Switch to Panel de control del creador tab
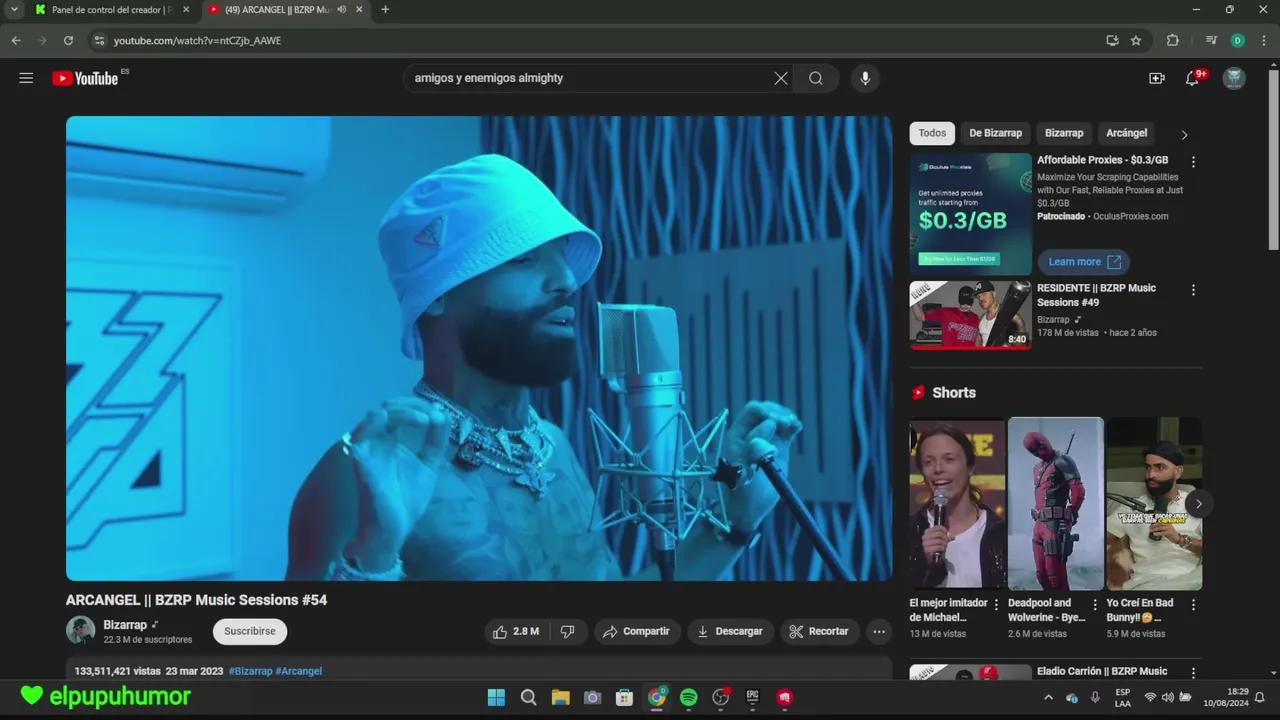 pos(110,9)
